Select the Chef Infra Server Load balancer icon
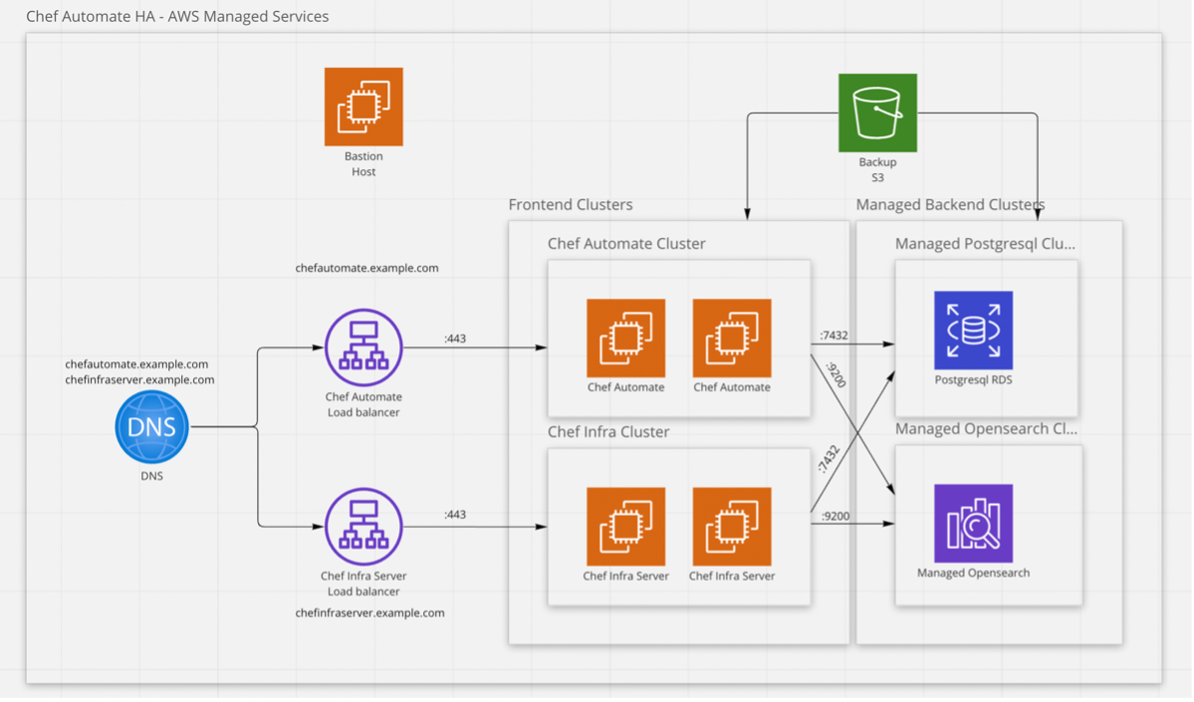The image size is (1194, 702). [x=363, y=525]
